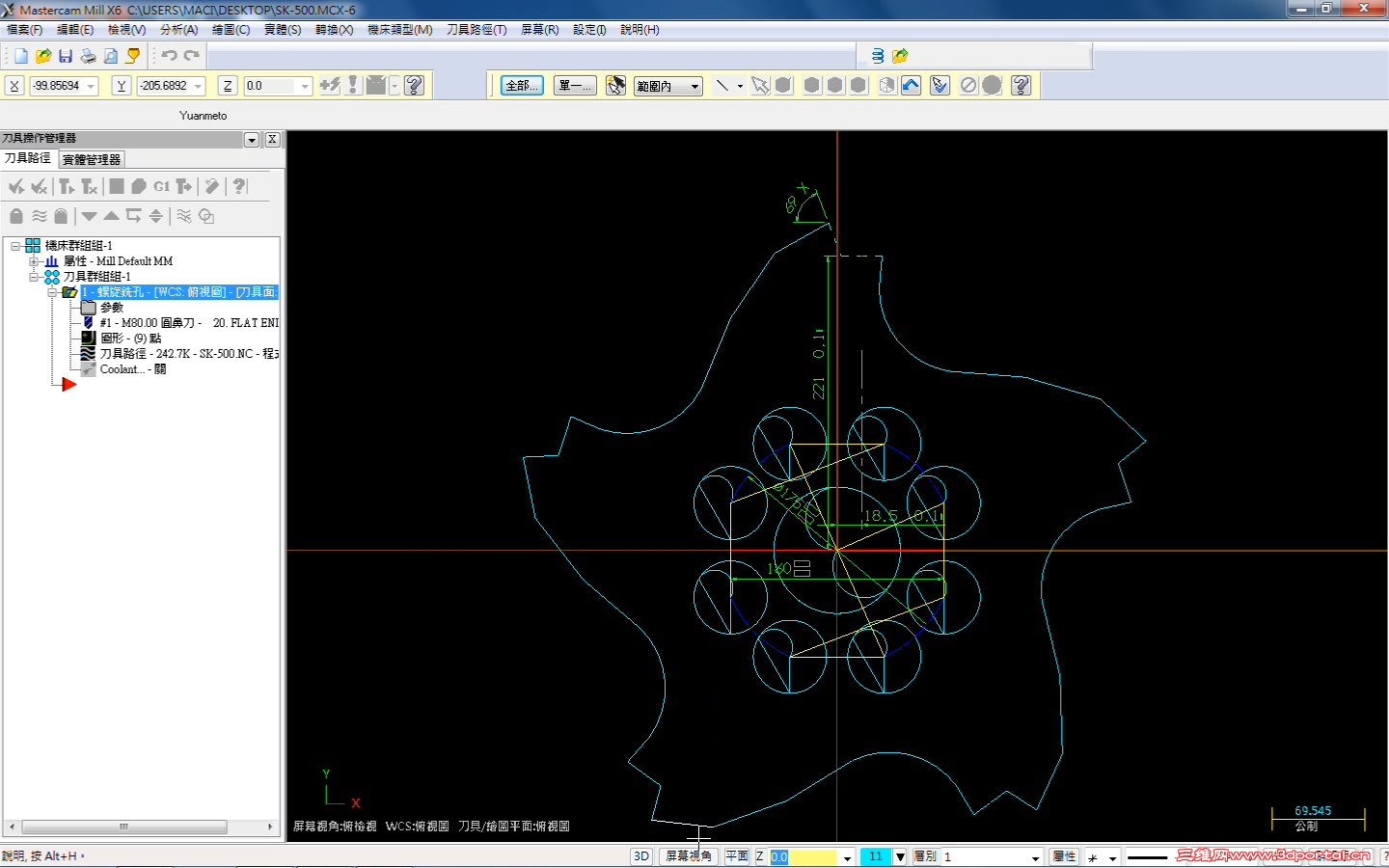Open the 檔案(F) menu

[x=25, y=30]
